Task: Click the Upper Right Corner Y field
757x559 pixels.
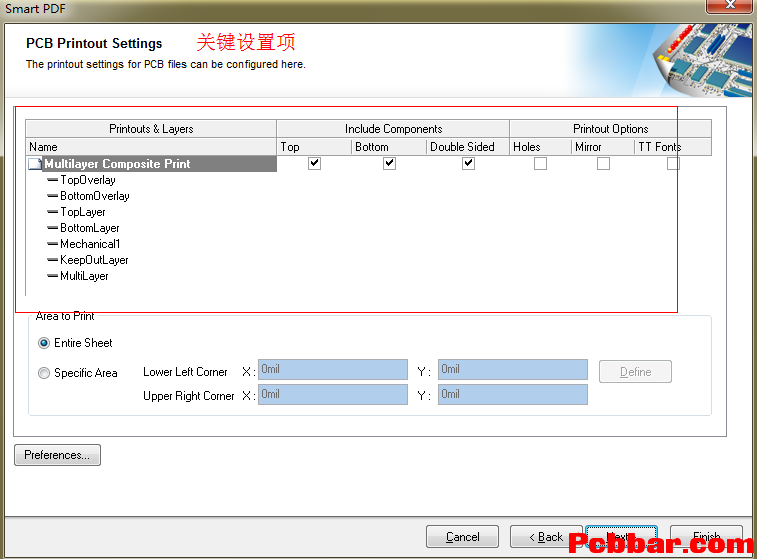Action: 513,394
